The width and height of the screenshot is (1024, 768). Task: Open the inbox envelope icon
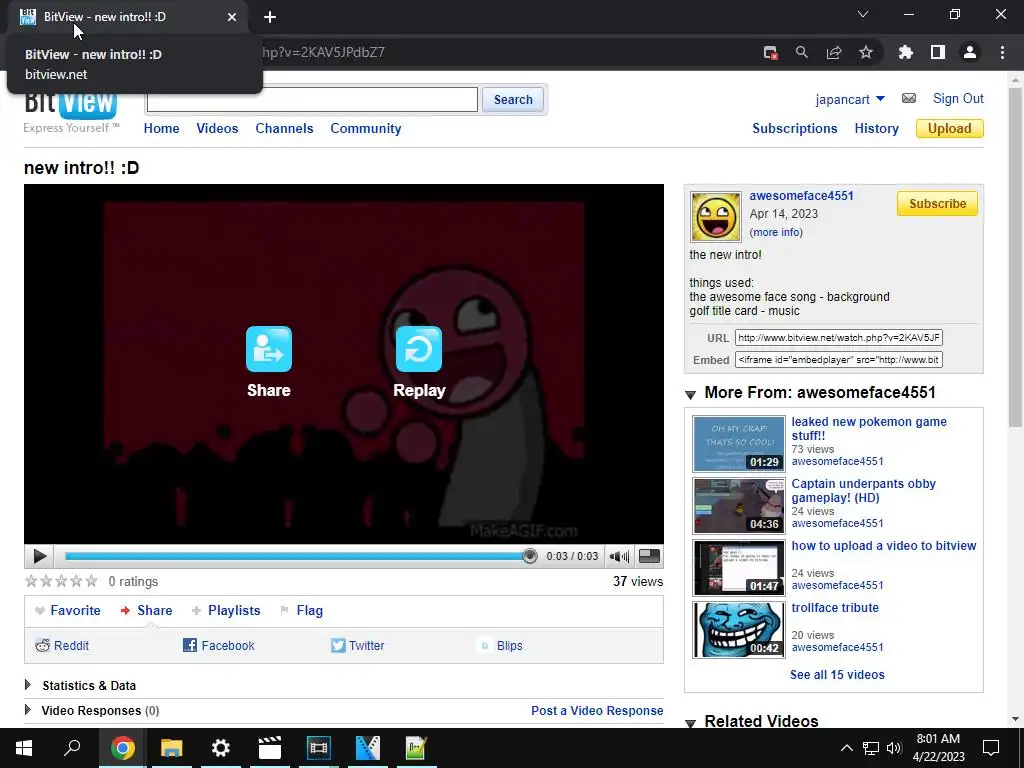[x=908, y=99]
